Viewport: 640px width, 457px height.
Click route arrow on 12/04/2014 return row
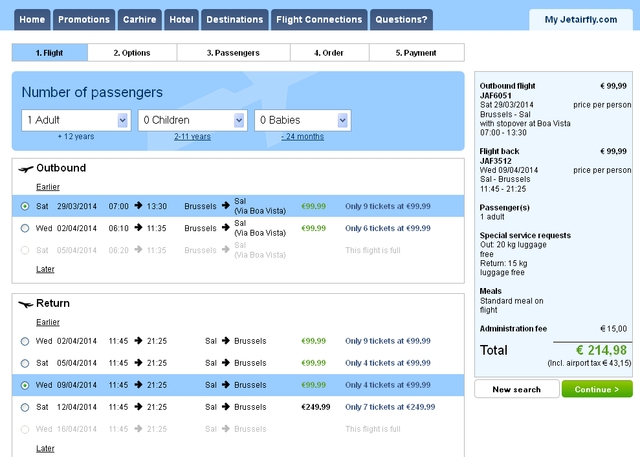(226, 406)
